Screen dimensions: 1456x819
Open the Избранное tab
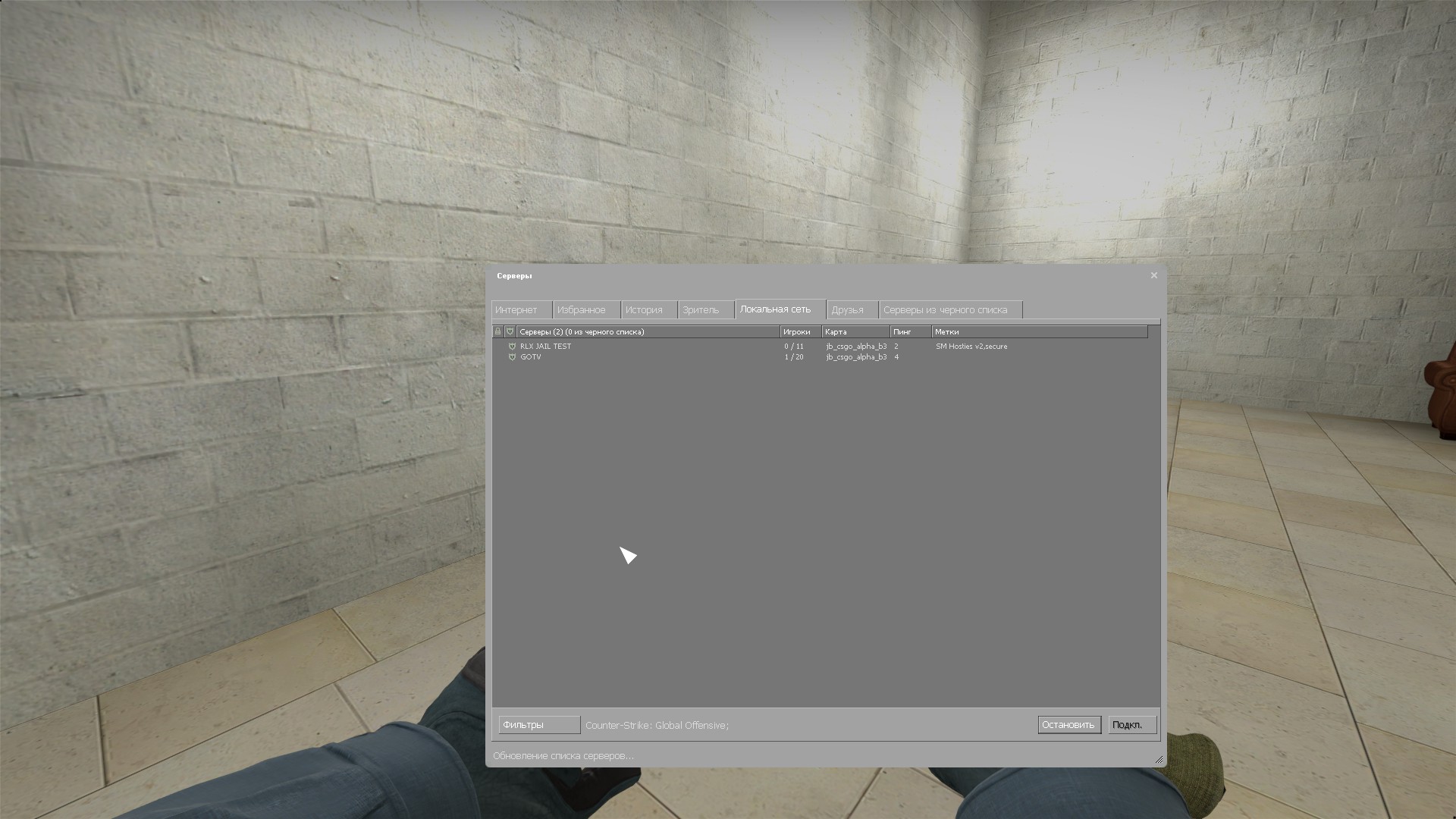587,309
